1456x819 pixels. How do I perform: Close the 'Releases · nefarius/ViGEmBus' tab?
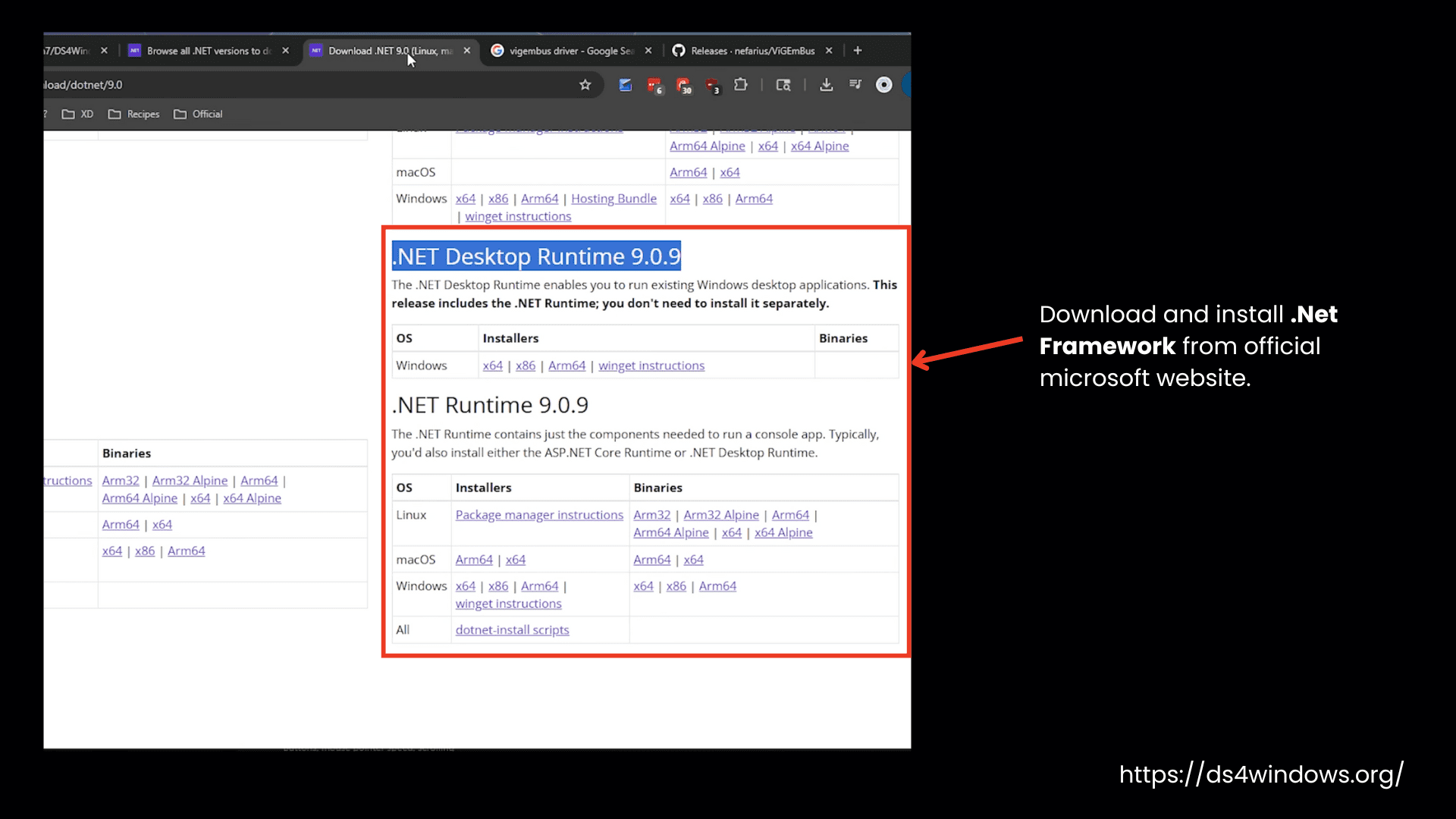pyautogui.click(x=829, y=51)
